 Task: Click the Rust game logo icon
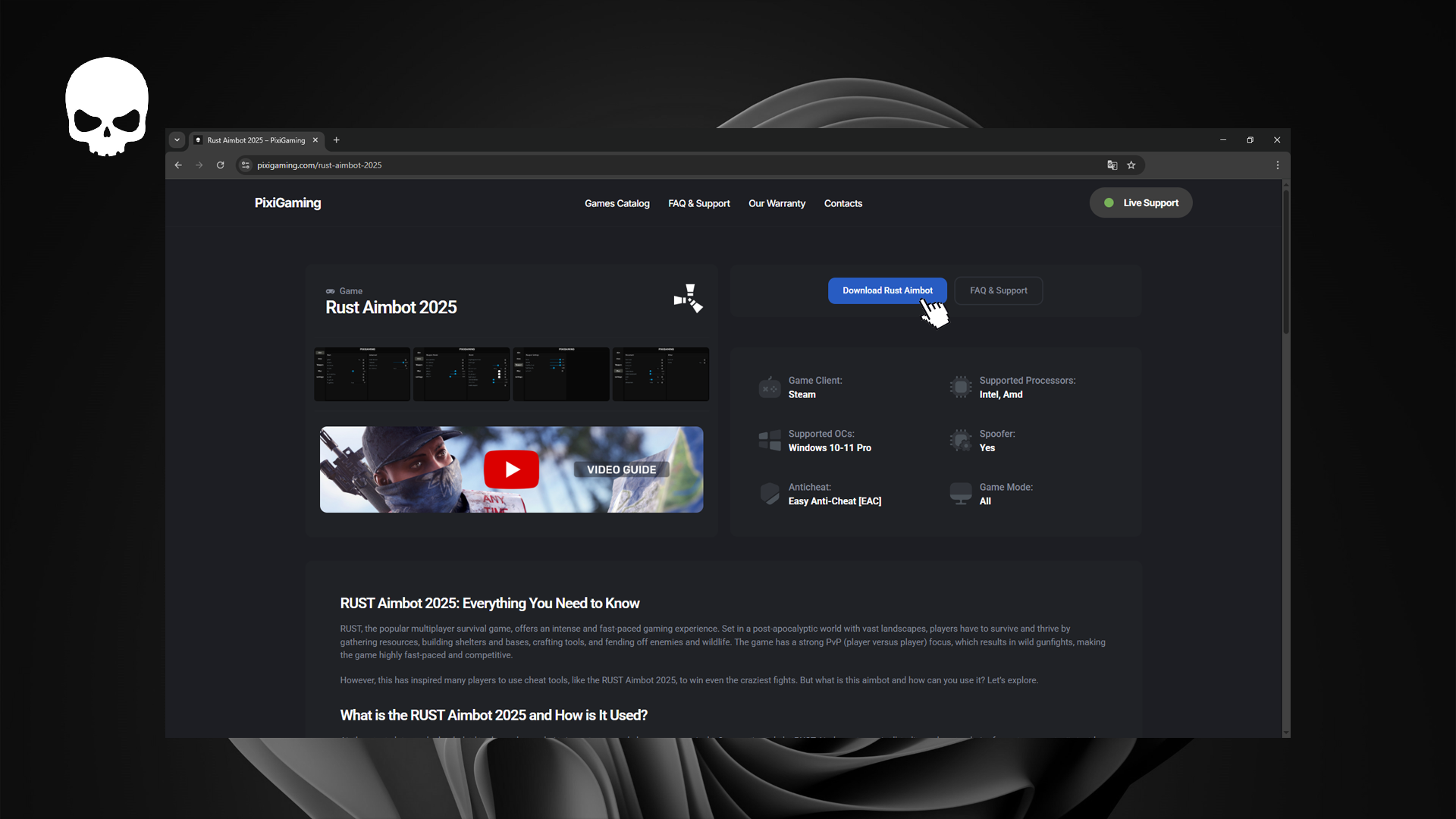coord(689,299)
